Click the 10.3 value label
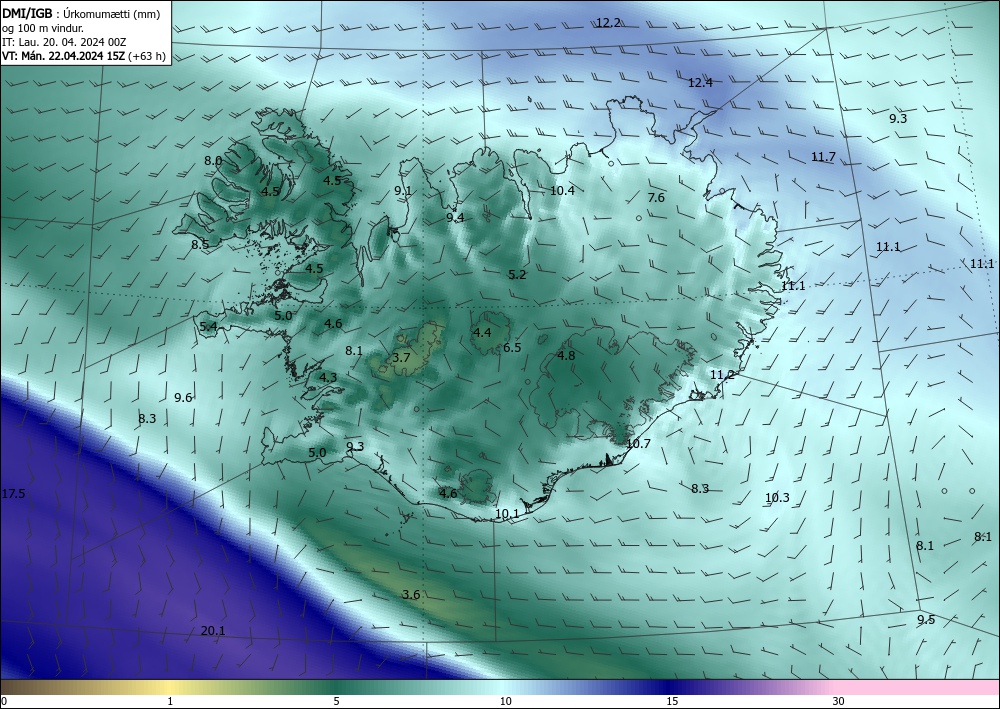The width and height of the screenshot is (1000, 709). coord(777,498)
